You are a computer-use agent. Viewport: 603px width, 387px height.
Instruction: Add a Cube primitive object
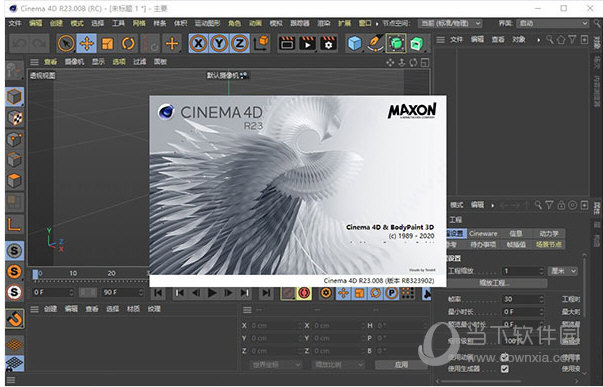point(354,43)
